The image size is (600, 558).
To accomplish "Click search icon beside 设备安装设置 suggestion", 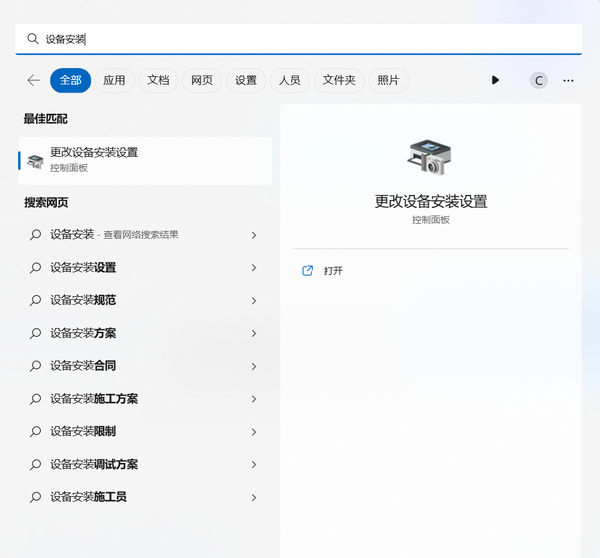I will [36, 267].
